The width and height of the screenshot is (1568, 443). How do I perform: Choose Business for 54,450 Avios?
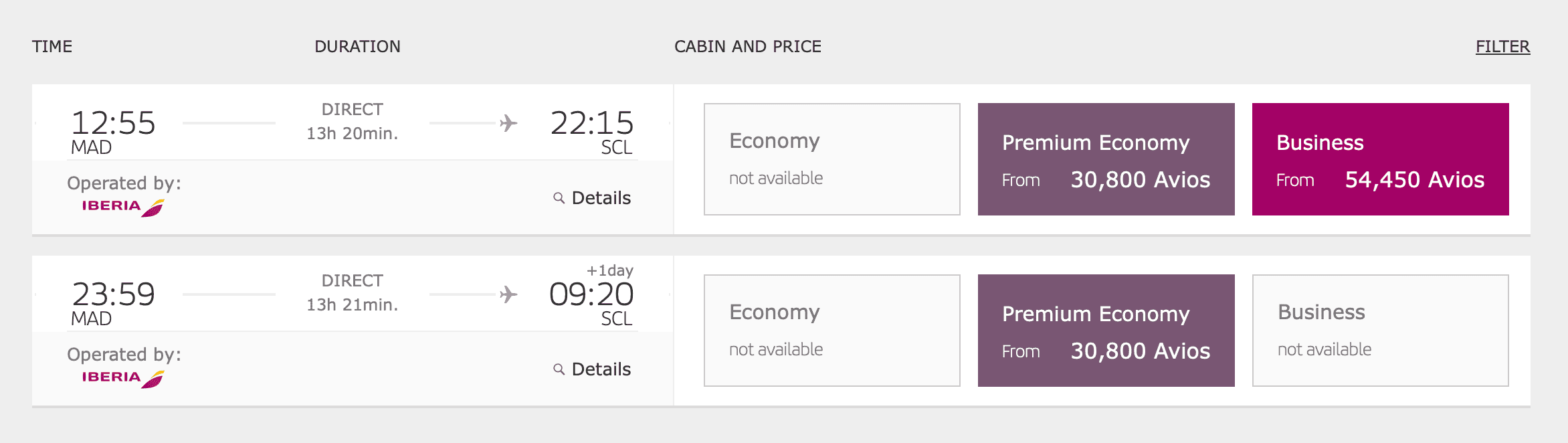(1380, 159)
